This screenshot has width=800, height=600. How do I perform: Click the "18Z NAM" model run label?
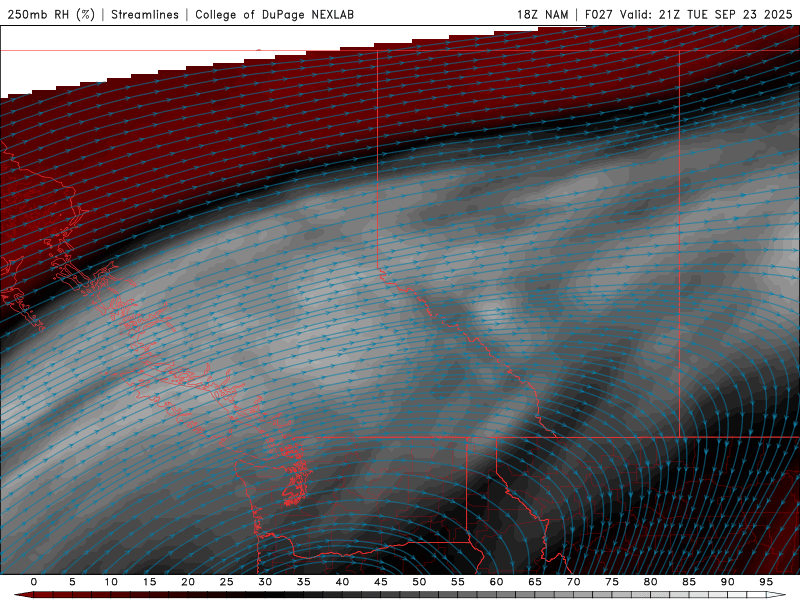[x=543, y=14]
